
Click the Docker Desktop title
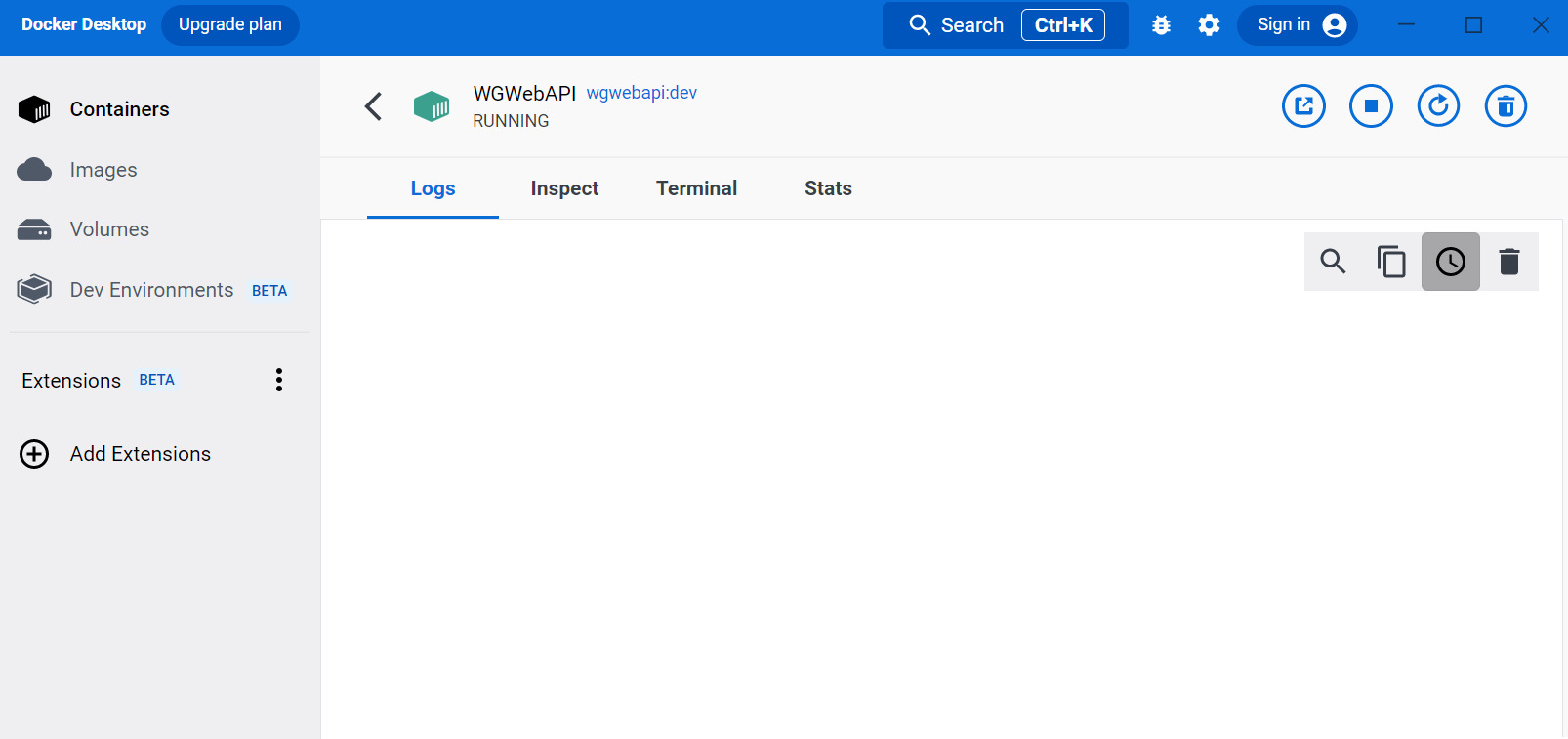pyautogui.click(x=84, y=24)
